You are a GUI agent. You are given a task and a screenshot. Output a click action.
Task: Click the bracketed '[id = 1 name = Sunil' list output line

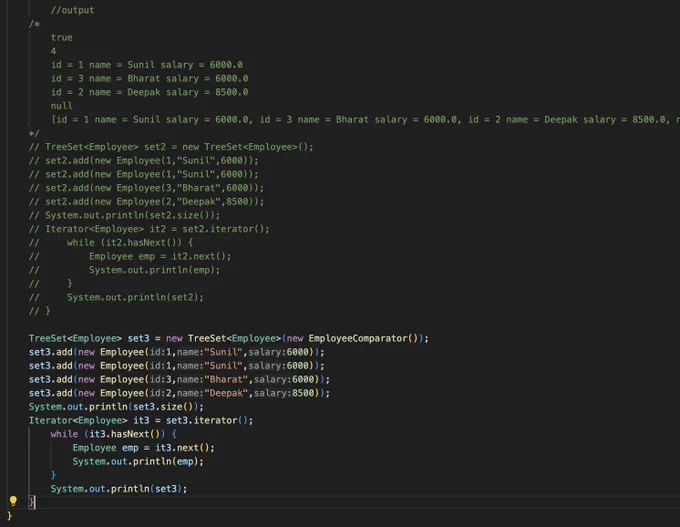pyautogui.click(x=365, y=119)
